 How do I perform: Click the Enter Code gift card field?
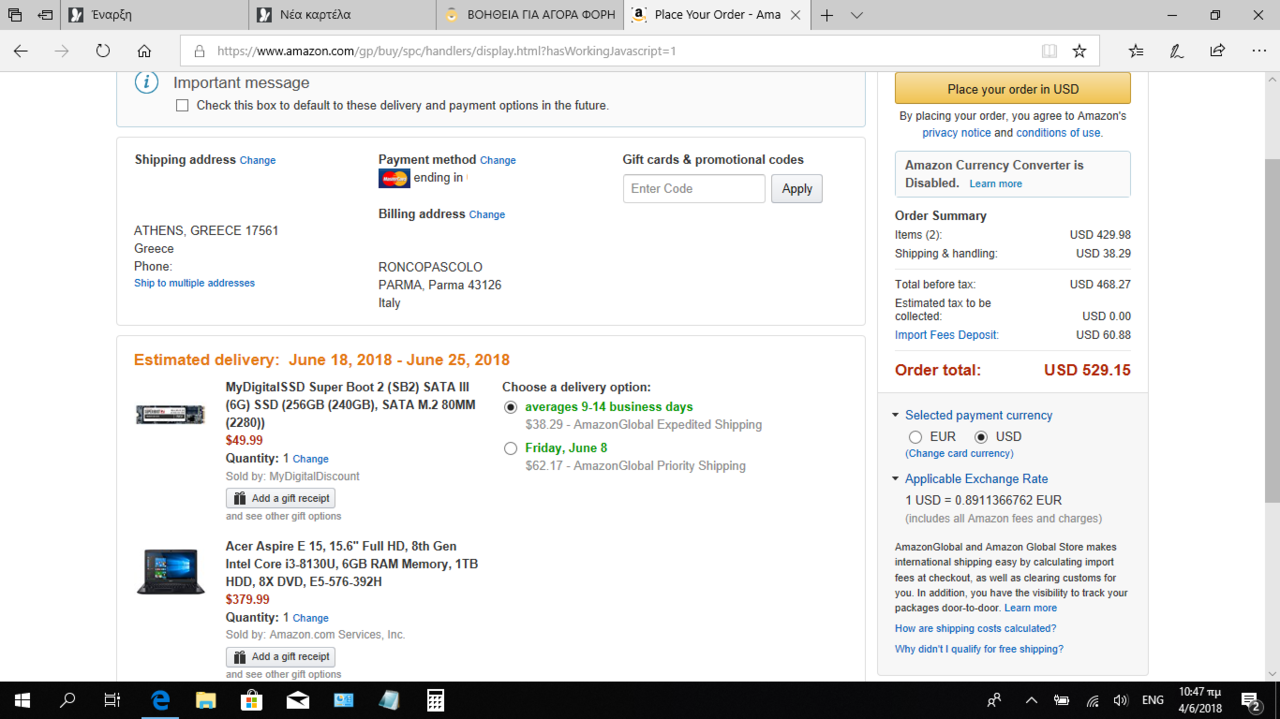point(694,188)
